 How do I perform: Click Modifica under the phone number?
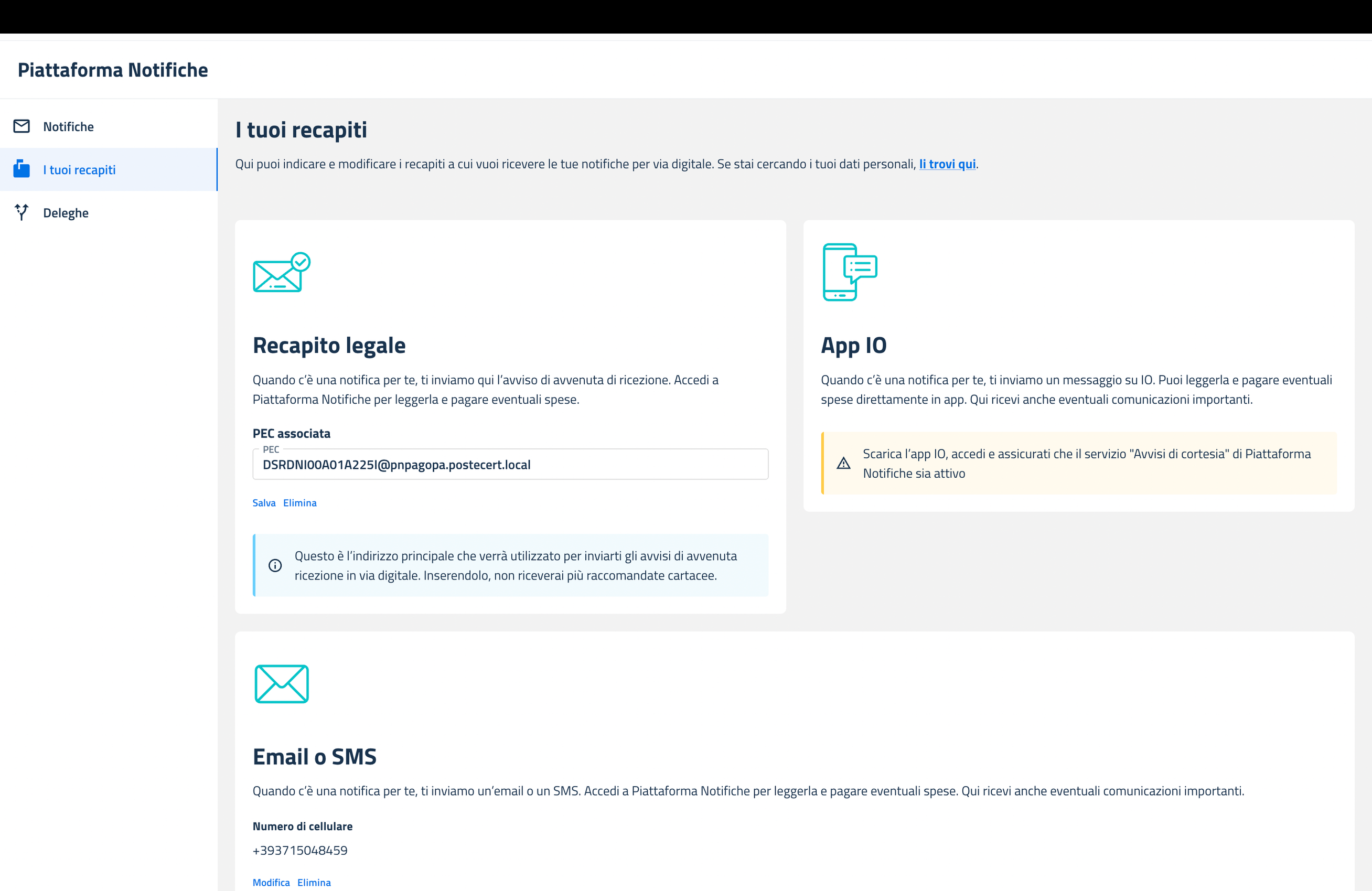(x=271, y=883)
